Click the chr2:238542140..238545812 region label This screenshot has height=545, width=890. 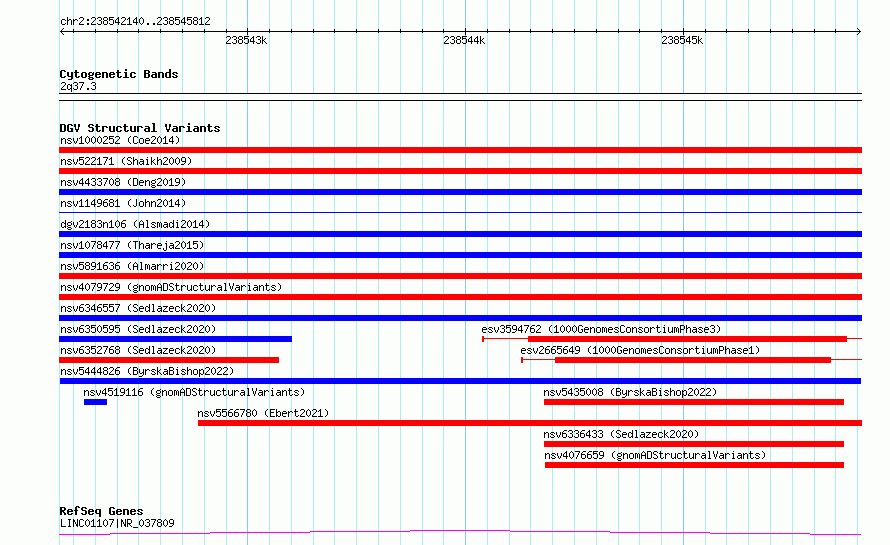click(135, 22)
